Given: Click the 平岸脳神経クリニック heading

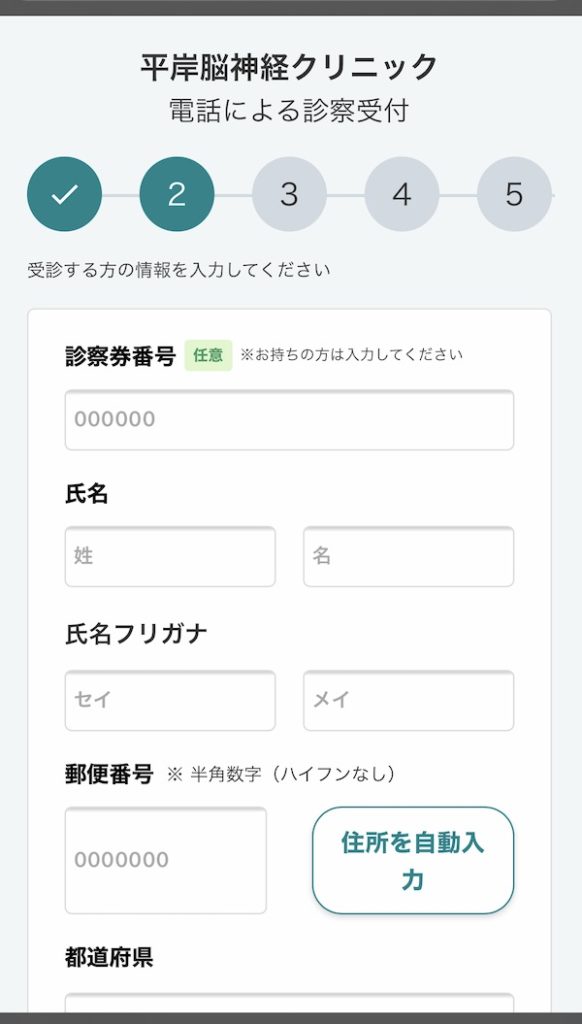Looking at the screenshot, I should (x=289, y=67).
